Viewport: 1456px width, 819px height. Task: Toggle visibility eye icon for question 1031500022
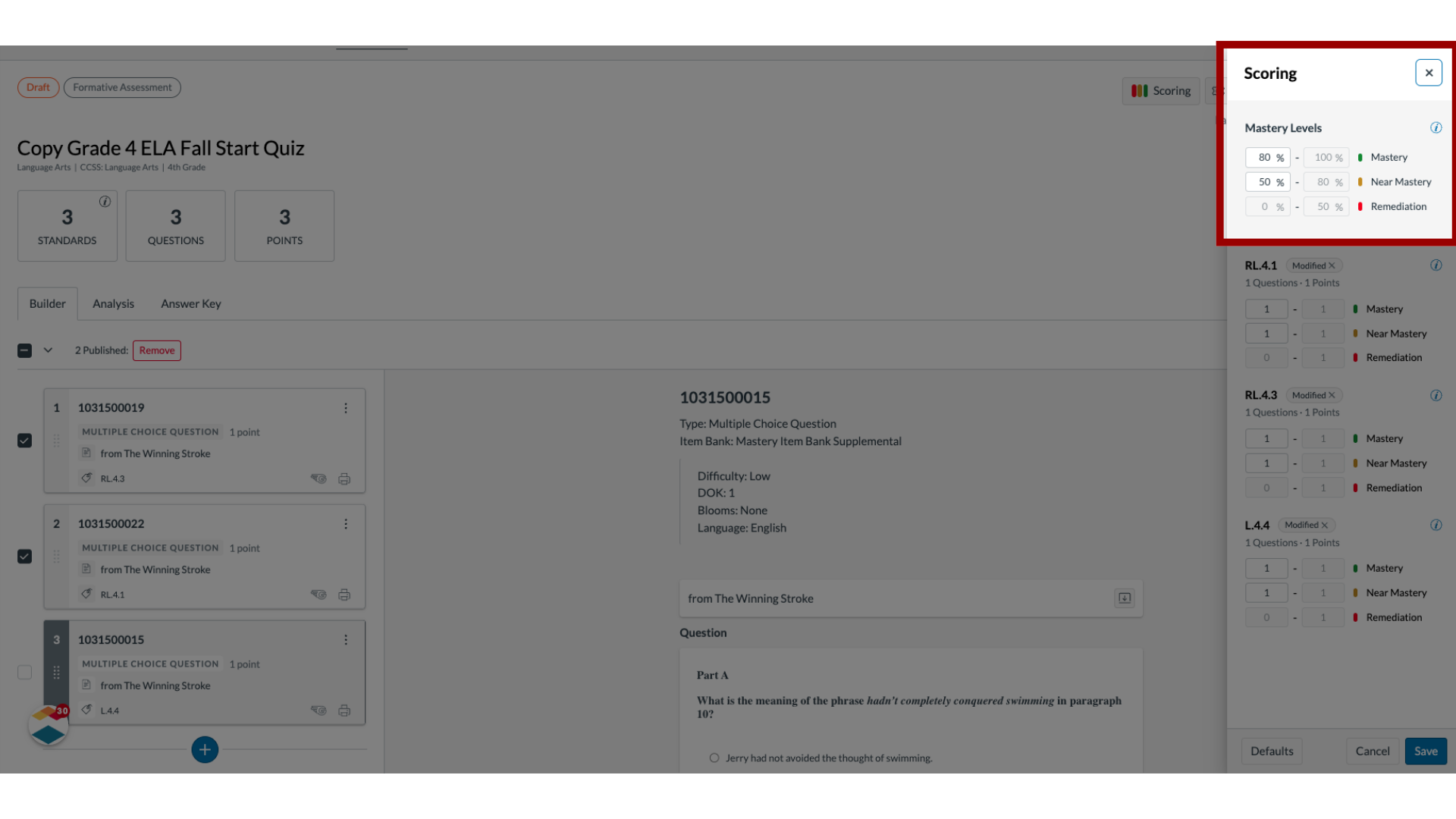click(318, 594)
